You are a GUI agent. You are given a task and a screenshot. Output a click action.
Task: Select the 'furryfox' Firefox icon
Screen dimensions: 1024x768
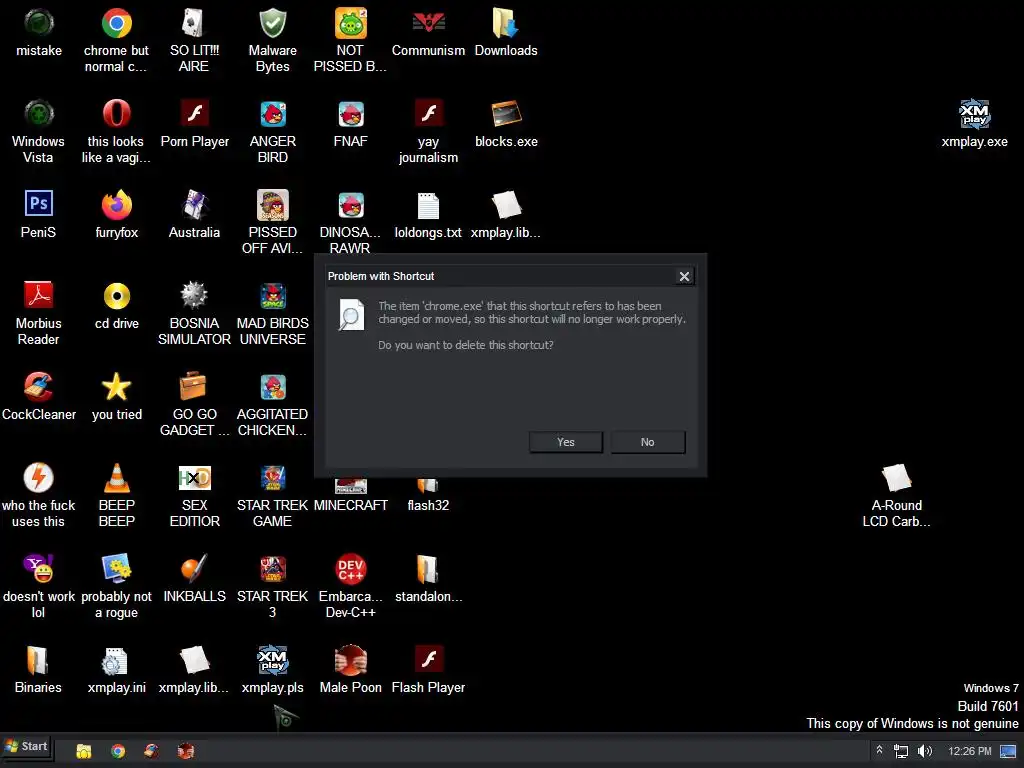pos(116,216)
